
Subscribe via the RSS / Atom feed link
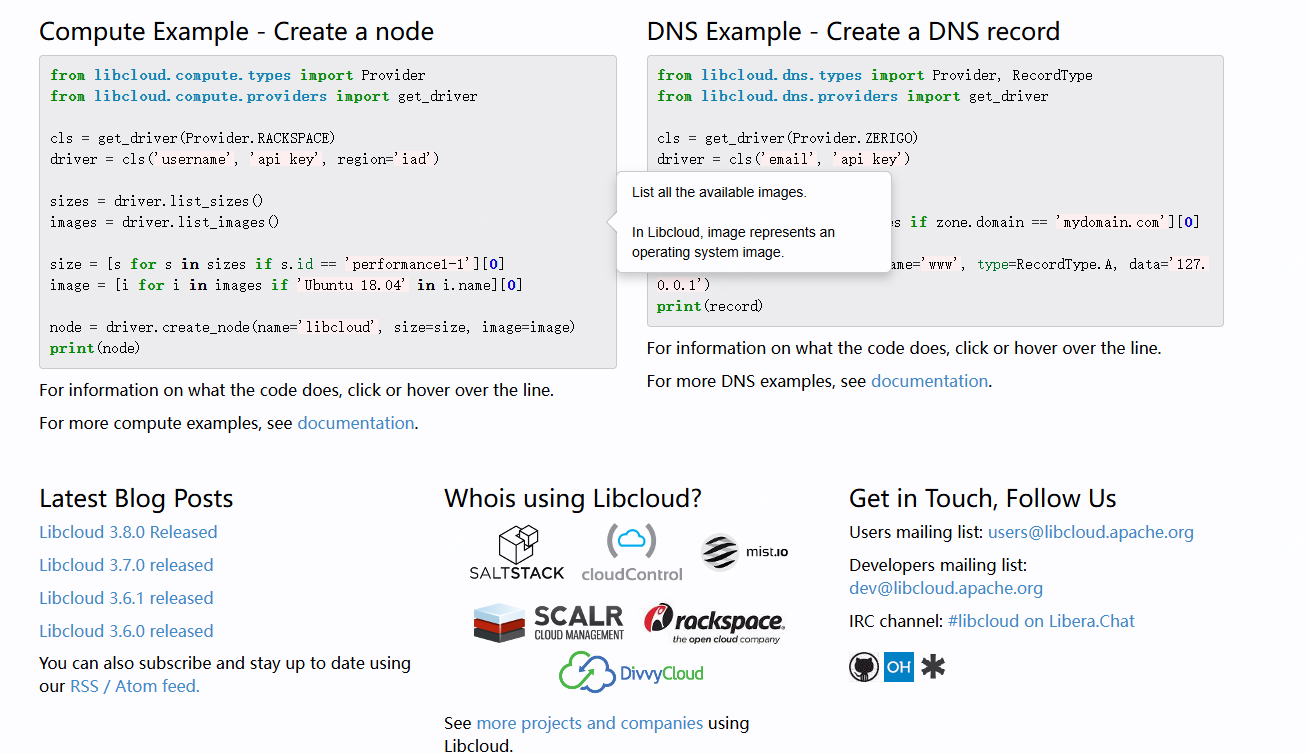point(134,686)
